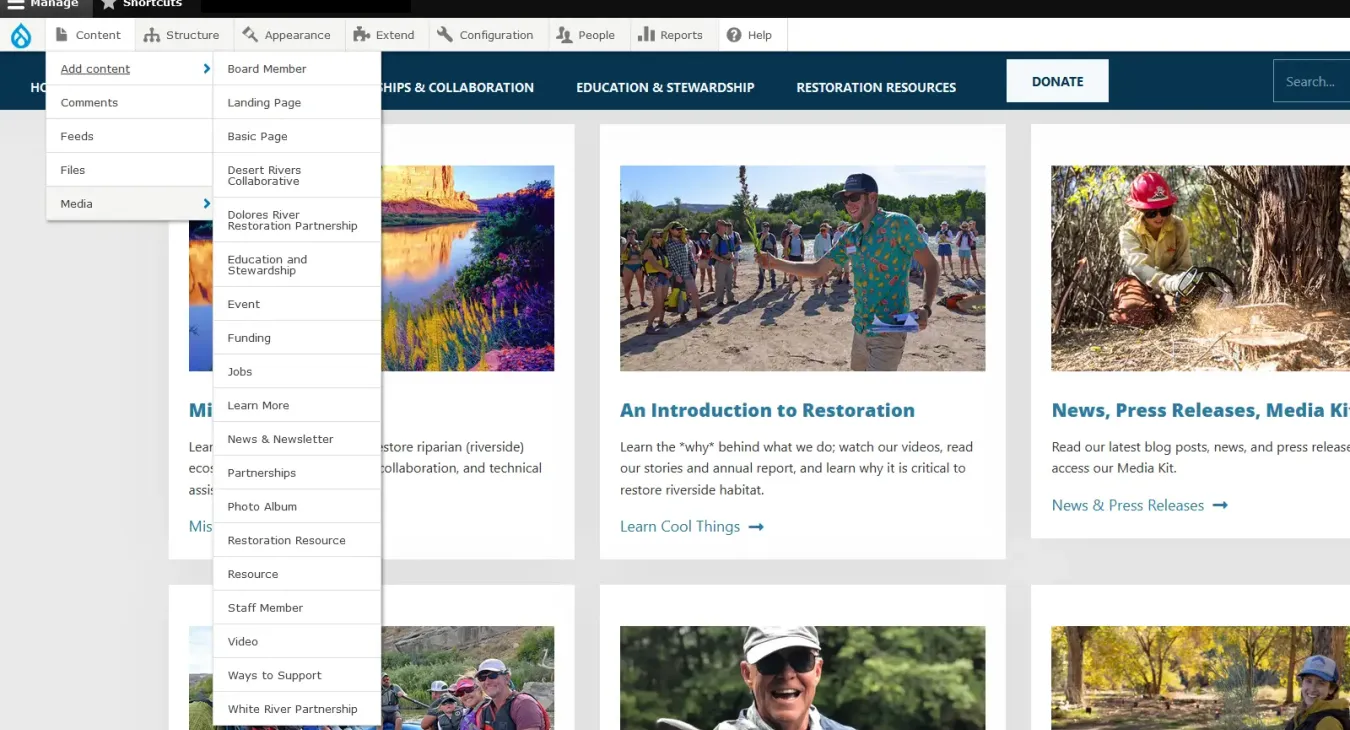Open the red helmet chainsaw worker photo
This screenshot has height=730, width=1350.
(1200, 268)
